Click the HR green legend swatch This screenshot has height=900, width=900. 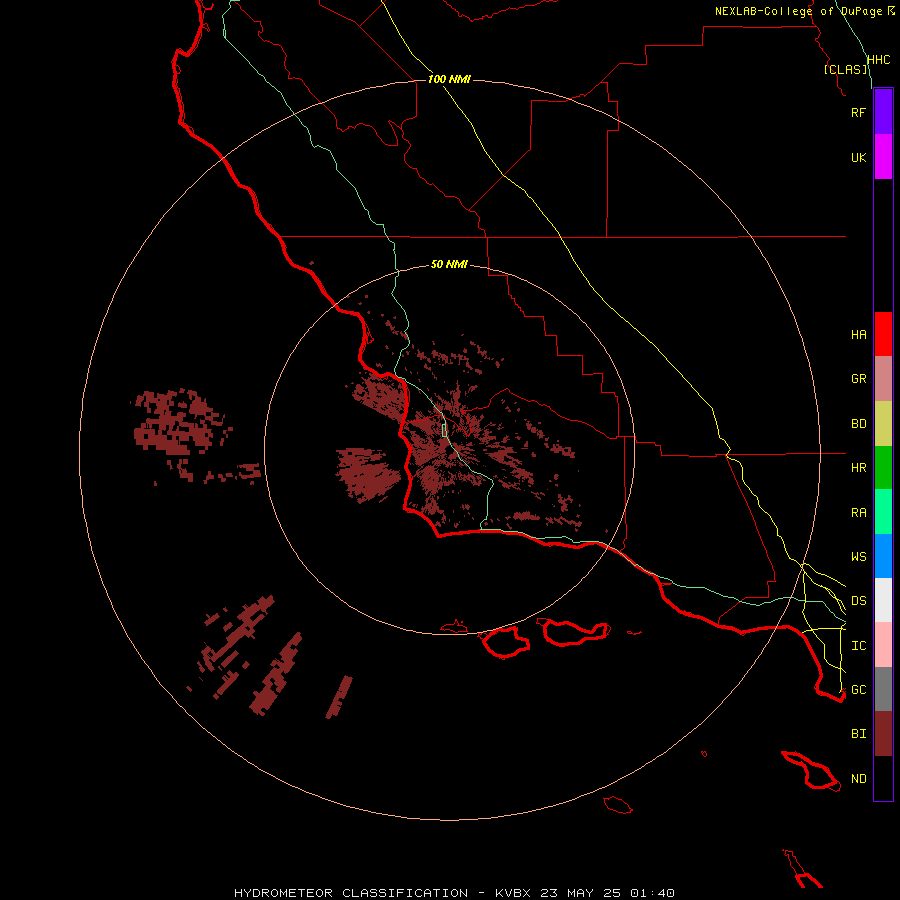click(x=883, y=468)
